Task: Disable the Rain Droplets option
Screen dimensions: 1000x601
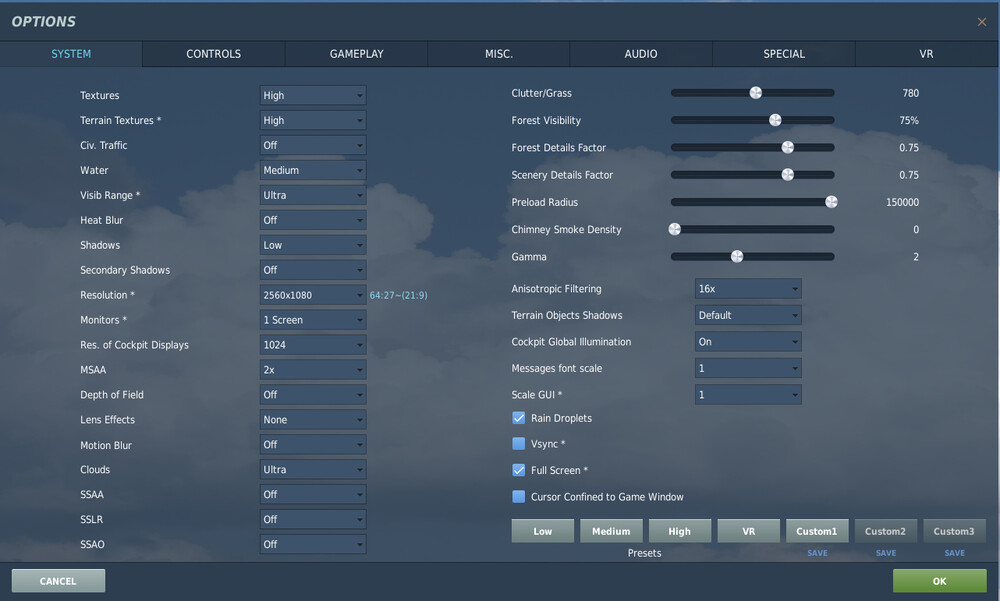Action: 518,418
